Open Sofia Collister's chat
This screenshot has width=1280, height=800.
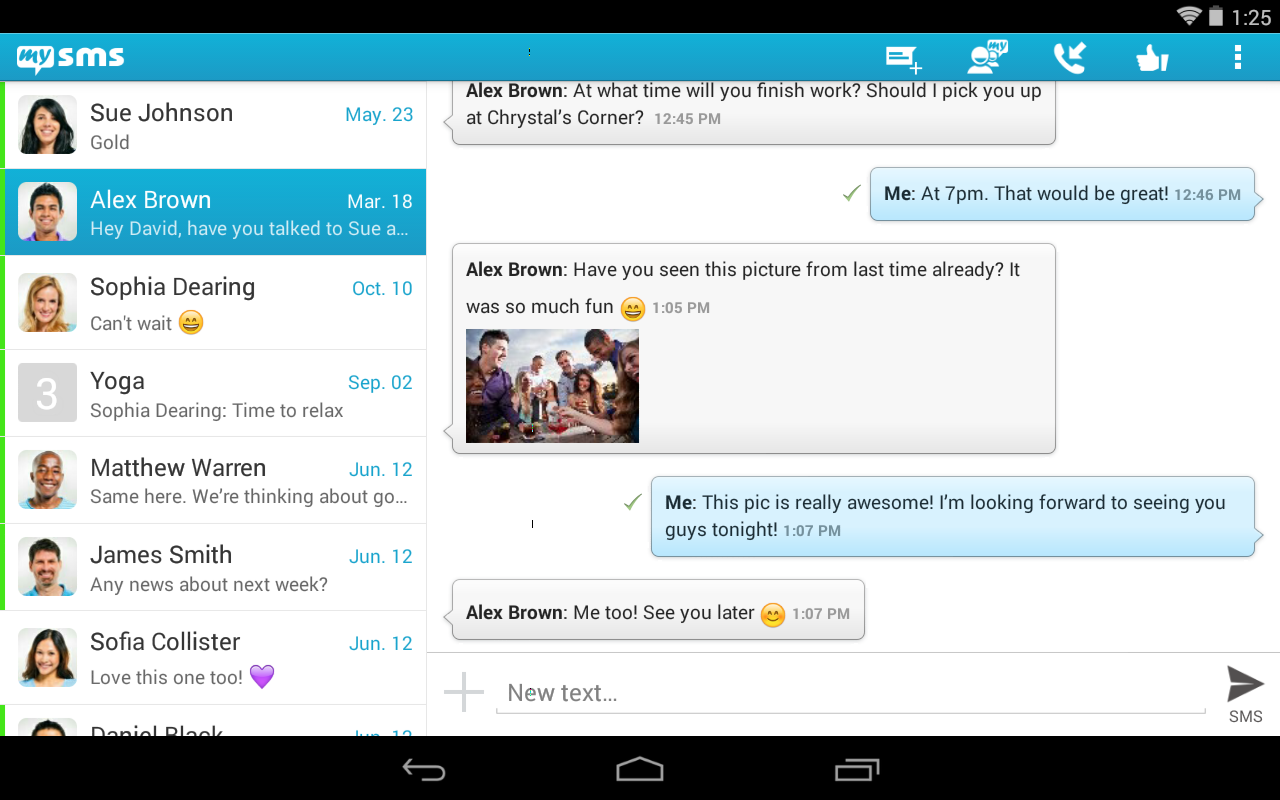215,656
